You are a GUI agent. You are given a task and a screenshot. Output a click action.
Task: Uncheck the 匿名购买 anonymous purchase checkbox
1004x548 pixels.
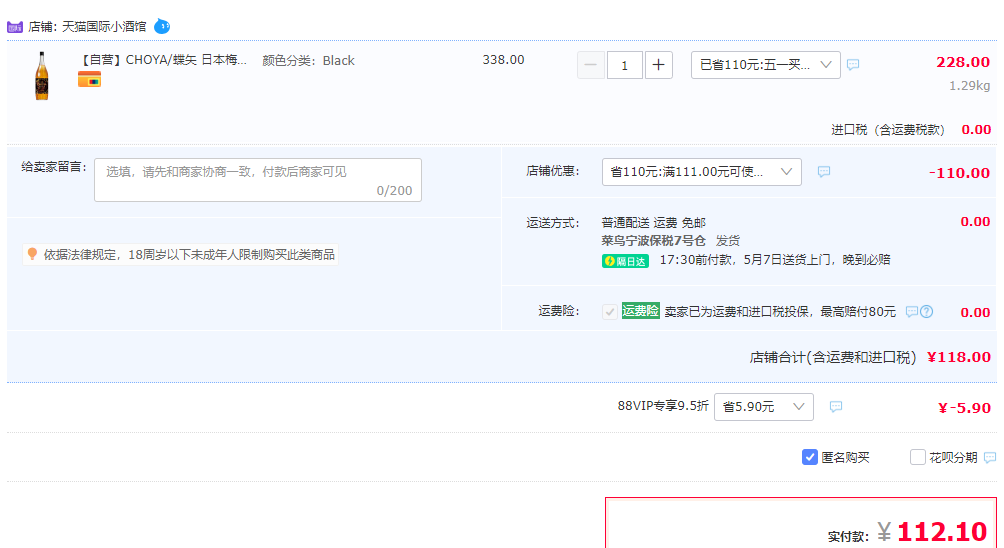point(809,457)
